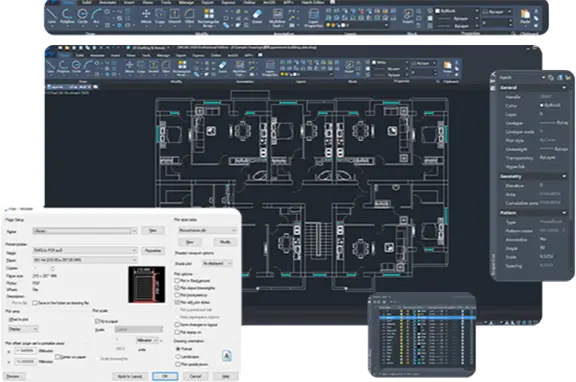
Task: Select the Line tool in top ribbon
Action: coord(52,15)
